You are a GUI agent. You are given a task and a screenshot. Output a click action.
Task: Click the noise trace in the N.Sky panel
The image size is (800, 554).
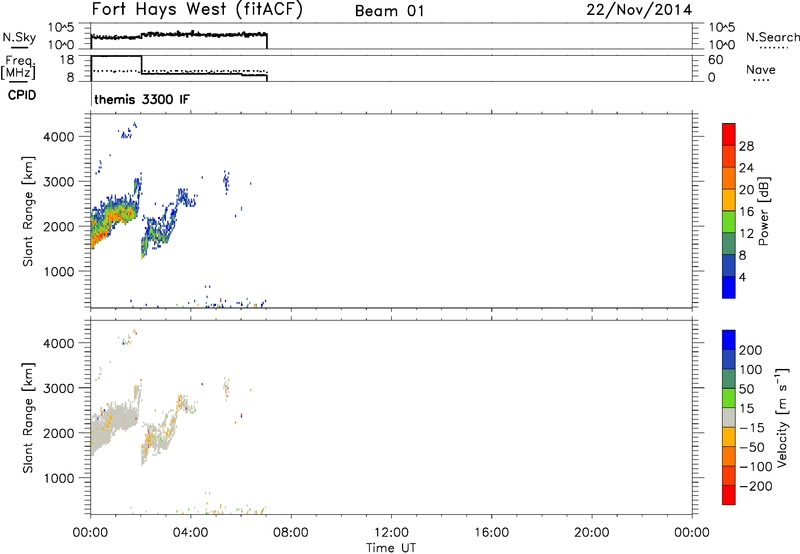click(179, 35)
